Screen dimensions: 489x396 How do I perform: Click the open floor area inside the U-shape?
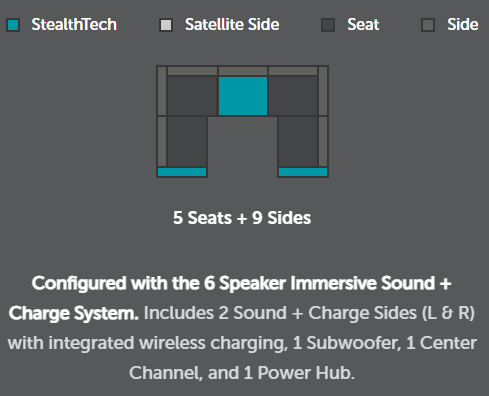tap(243, 147)
